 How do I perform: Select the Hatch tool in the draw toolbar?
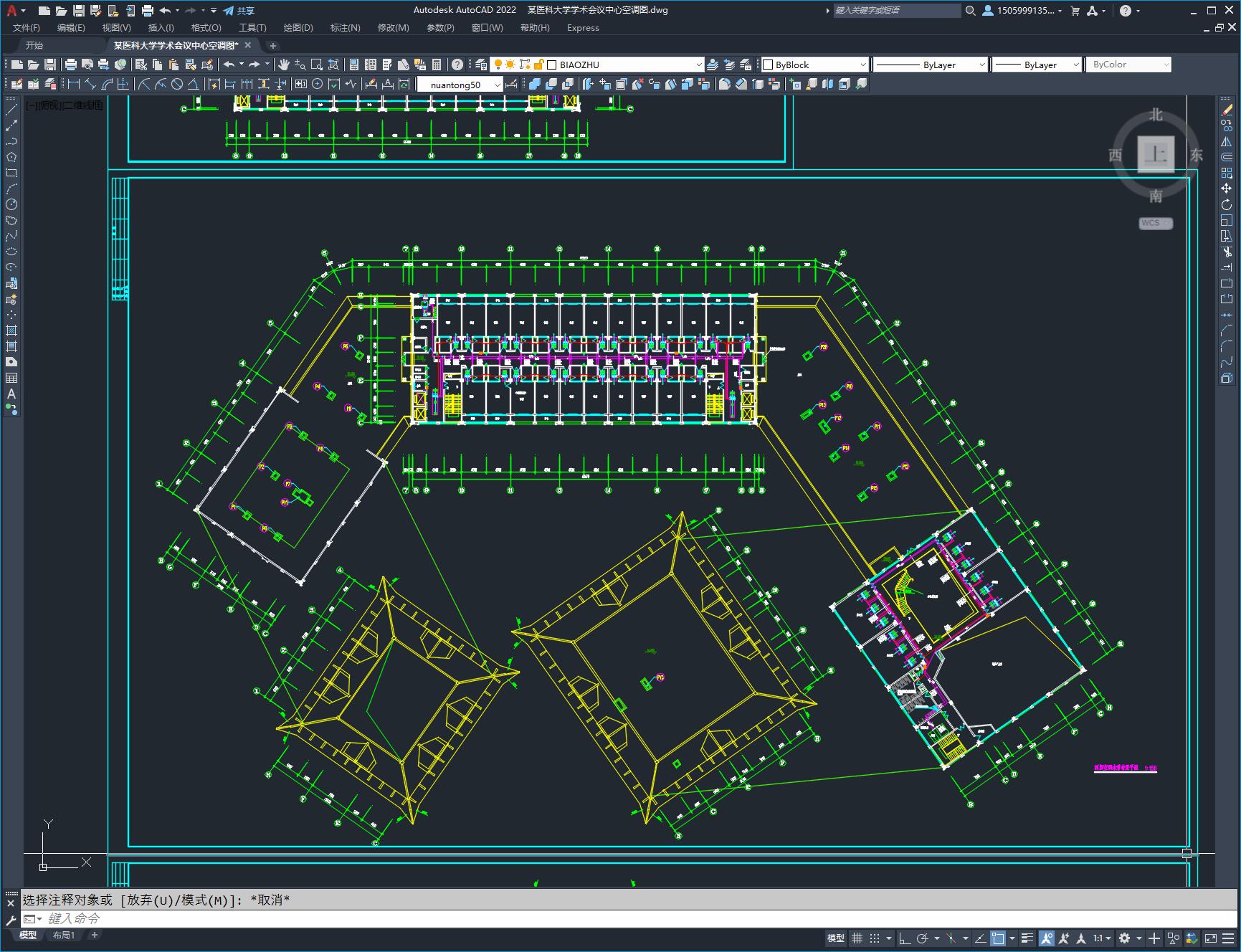(x=11, y=330)
